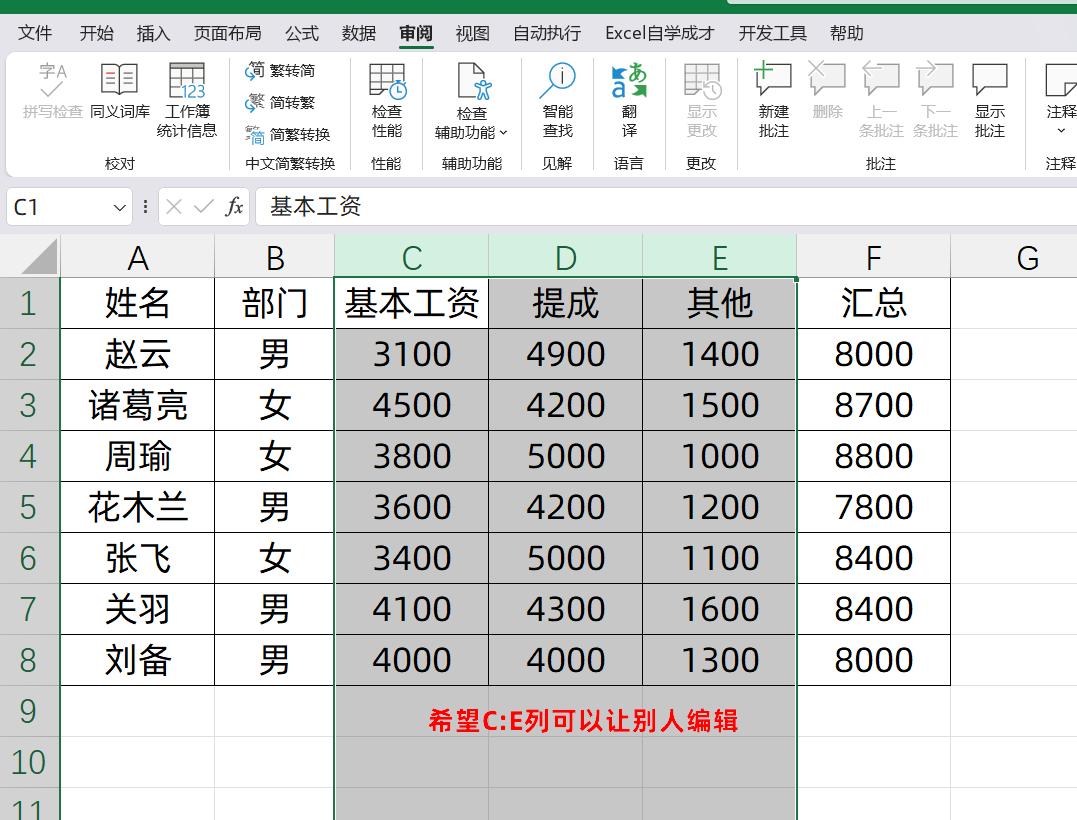
Task: Click the fx insert function icon
Action: [234, 207]
